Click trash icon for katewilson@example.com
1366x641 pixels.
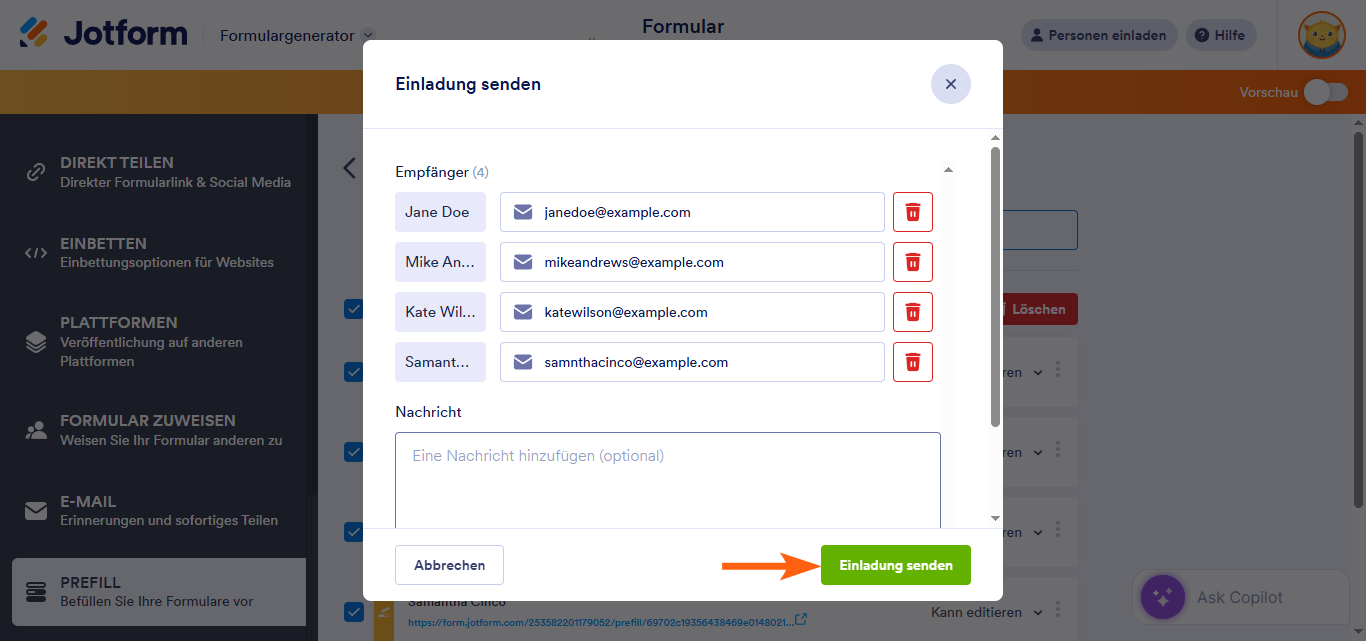(912, 312)
